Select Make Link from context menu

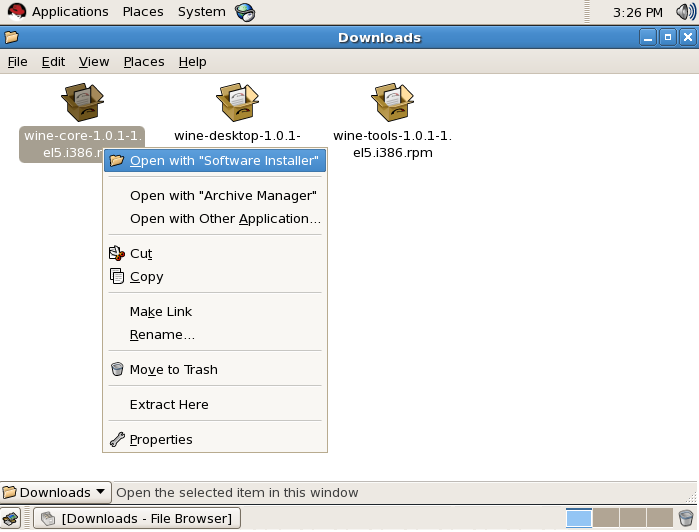(x=215, y=311)
